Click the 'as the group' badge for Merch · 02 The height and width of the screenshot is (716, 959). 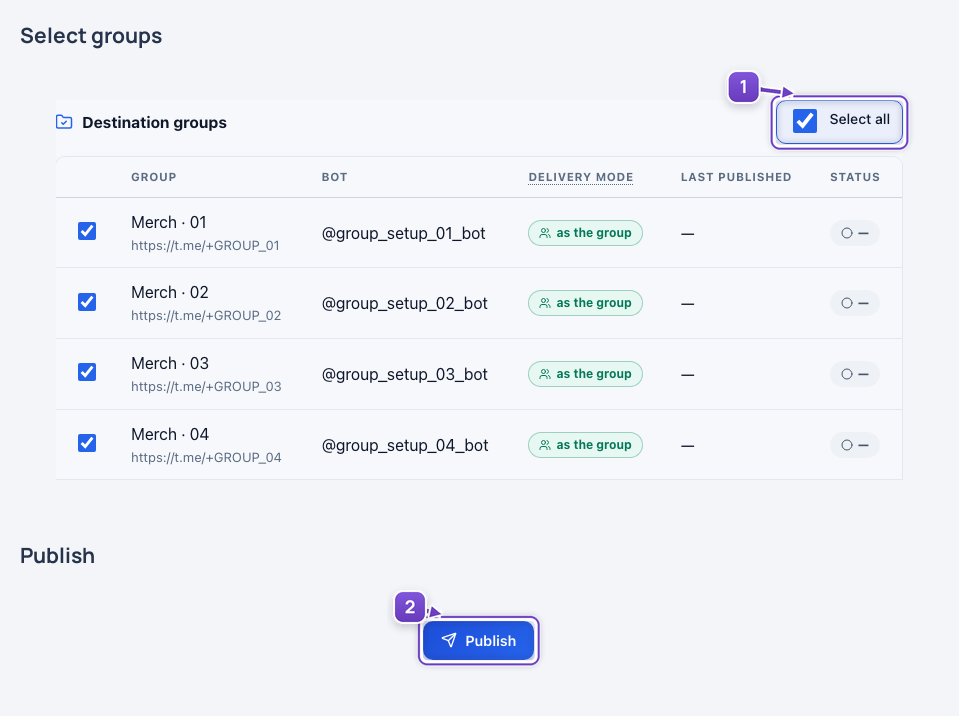tap(585, 303)
